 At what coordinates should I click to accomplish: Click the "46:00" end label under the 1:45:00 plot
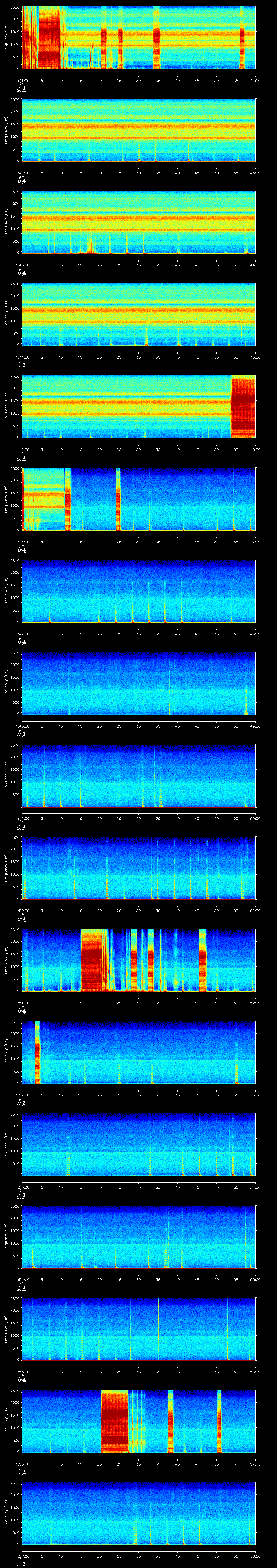255,449
